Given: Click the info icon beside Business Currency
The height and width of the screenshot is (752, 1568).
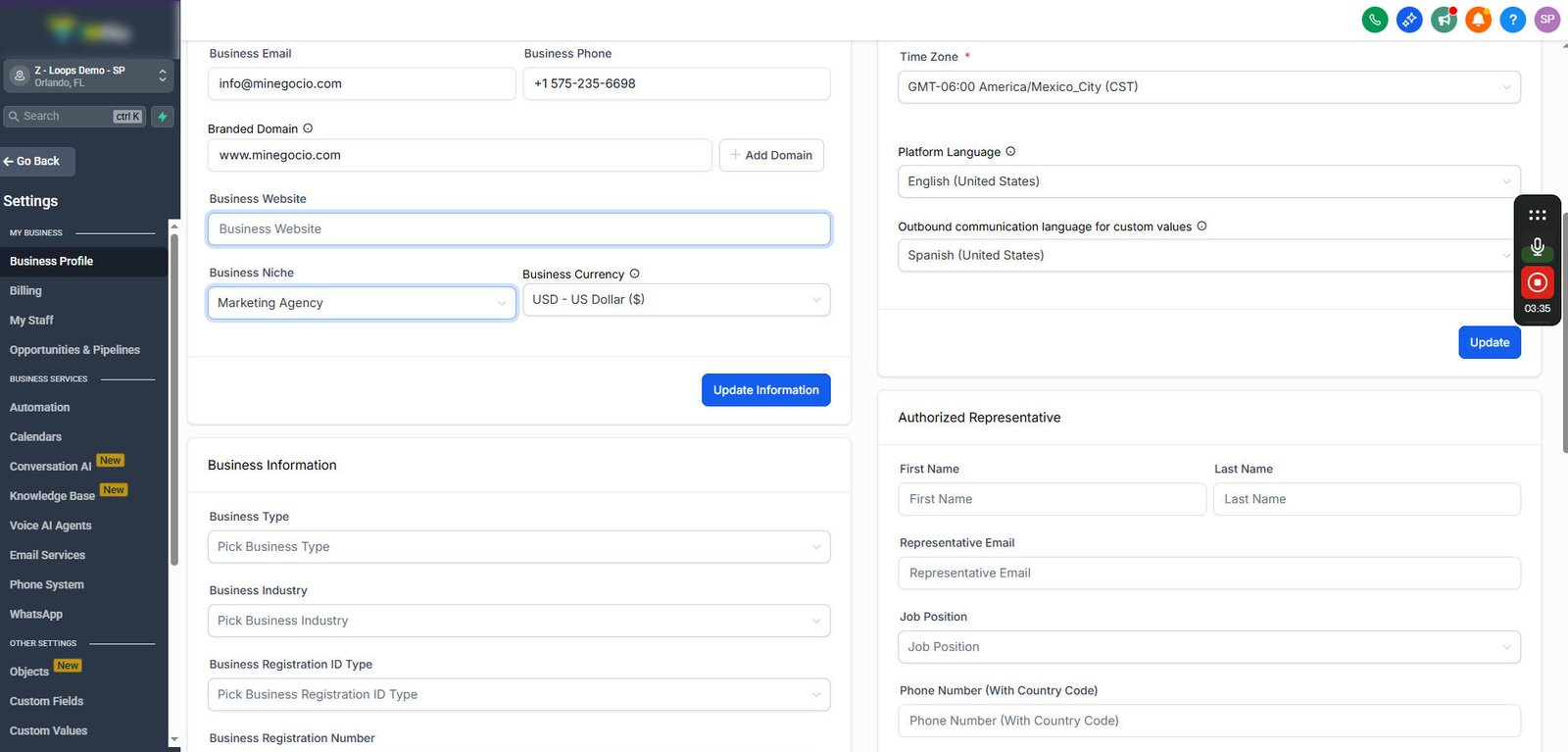Looking at the screenshot, I should tap(634, 274).
